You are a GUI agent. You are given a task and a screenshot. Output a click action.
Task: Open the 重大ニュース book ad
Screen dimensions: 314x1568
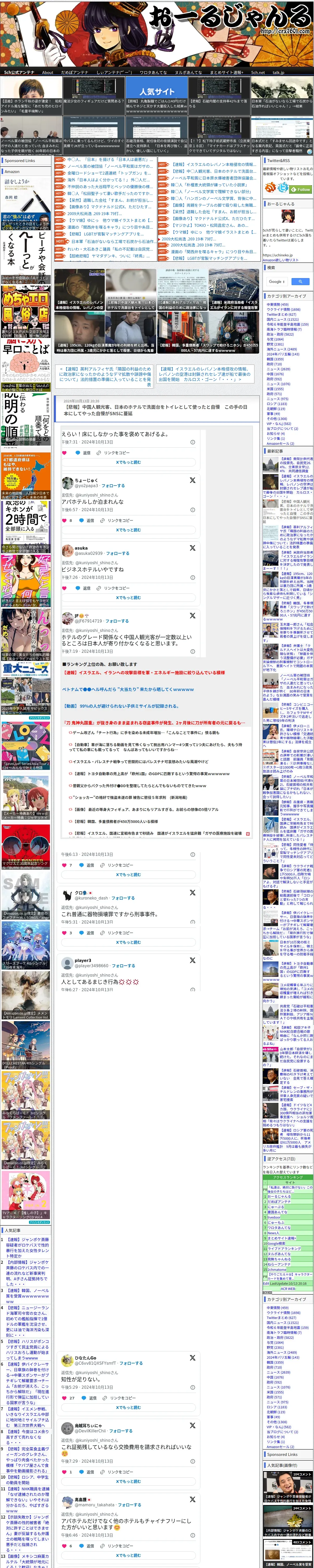click(x=26, y=688)
